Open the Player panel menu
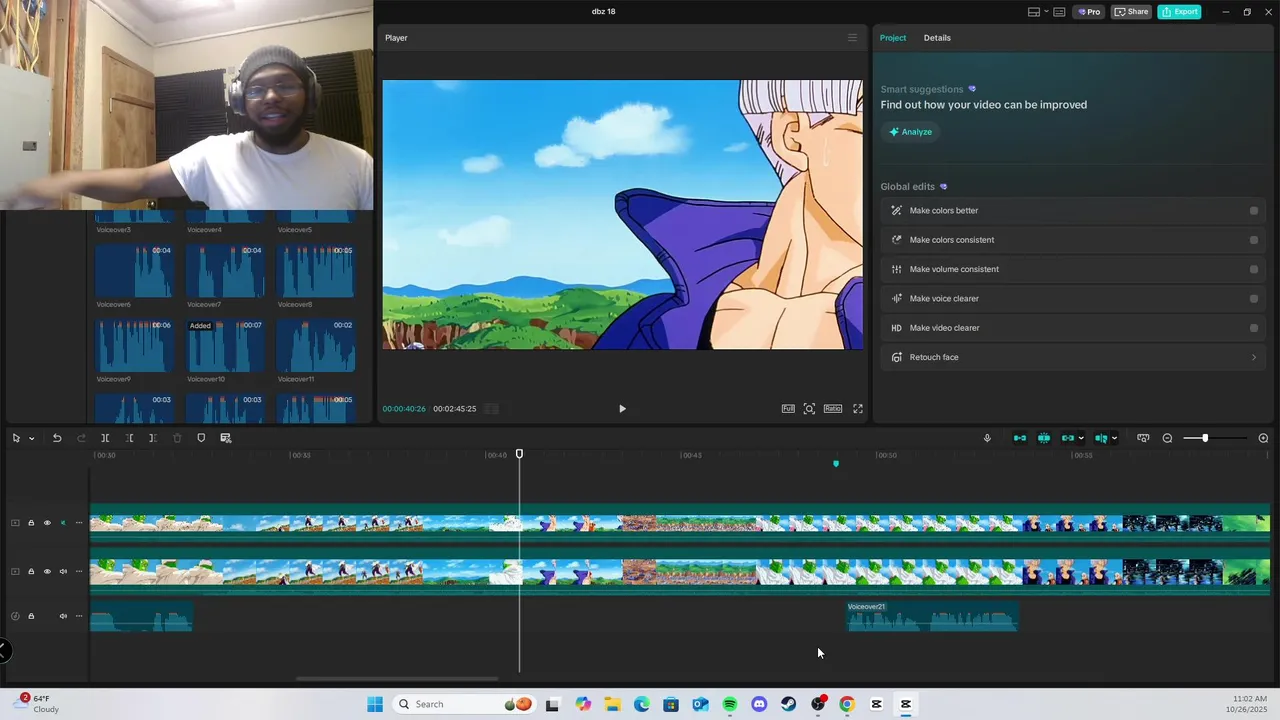 click(852, 38)
